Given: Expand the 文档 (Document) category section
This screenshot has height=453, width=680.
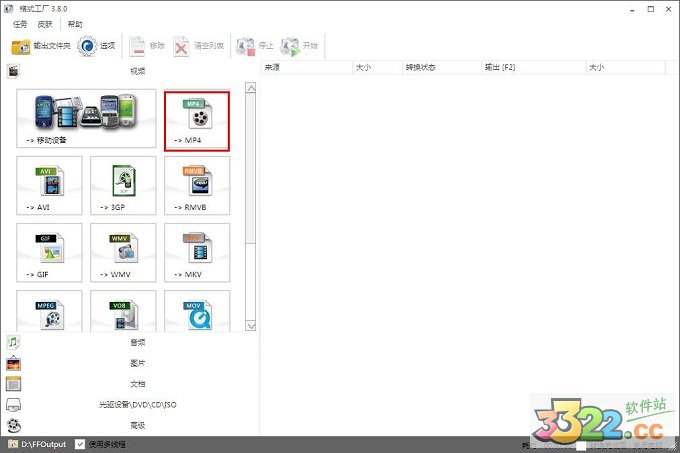Looking at the screenshot, I should [x=137, y=384].
